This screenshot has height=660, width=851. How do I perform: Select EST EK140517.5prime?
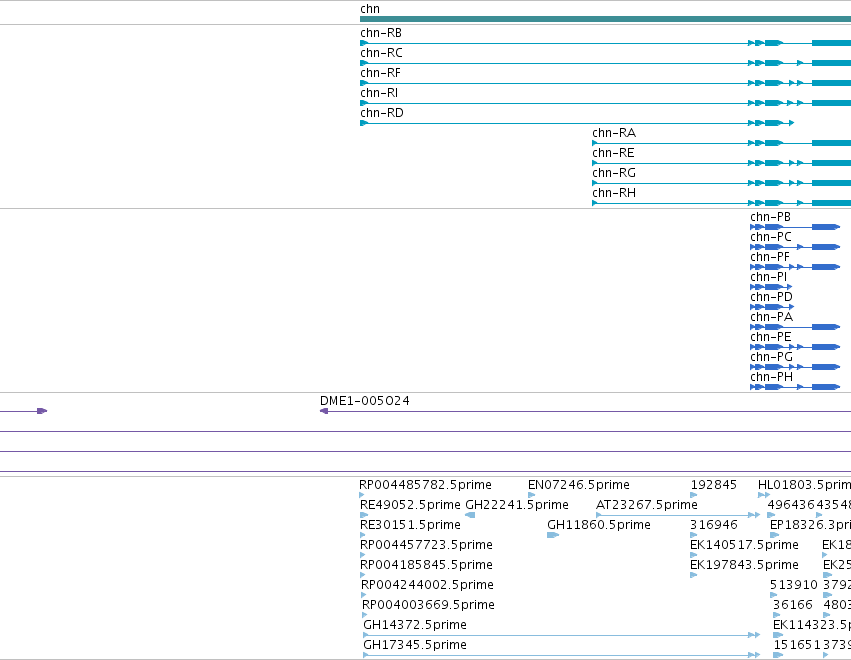[744, 545]
